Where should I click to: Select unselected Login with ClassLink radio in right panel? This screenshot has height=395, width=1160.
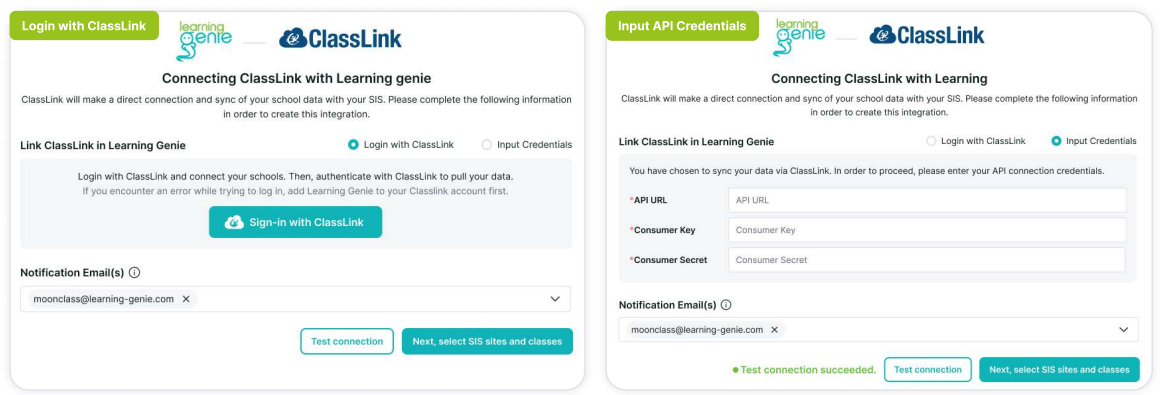[931, 141]
